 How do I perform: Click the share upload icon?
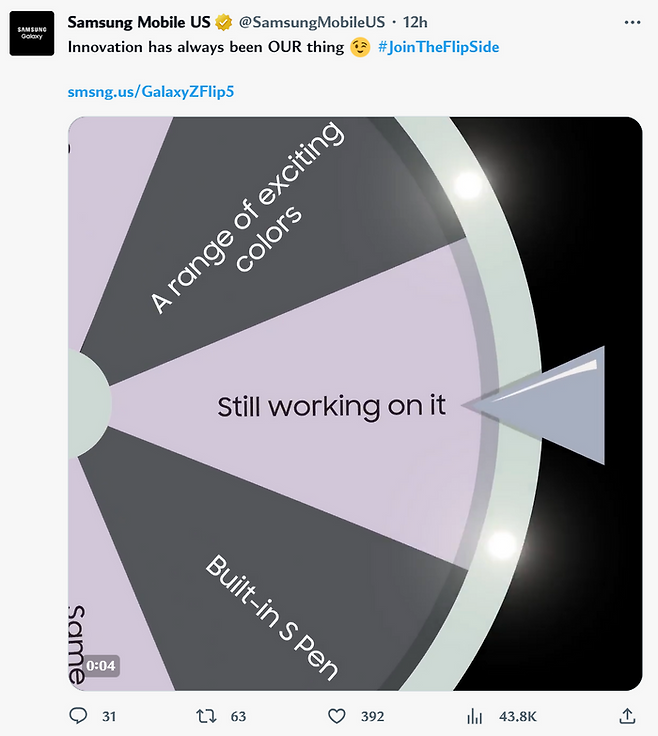tap(627, 716)
